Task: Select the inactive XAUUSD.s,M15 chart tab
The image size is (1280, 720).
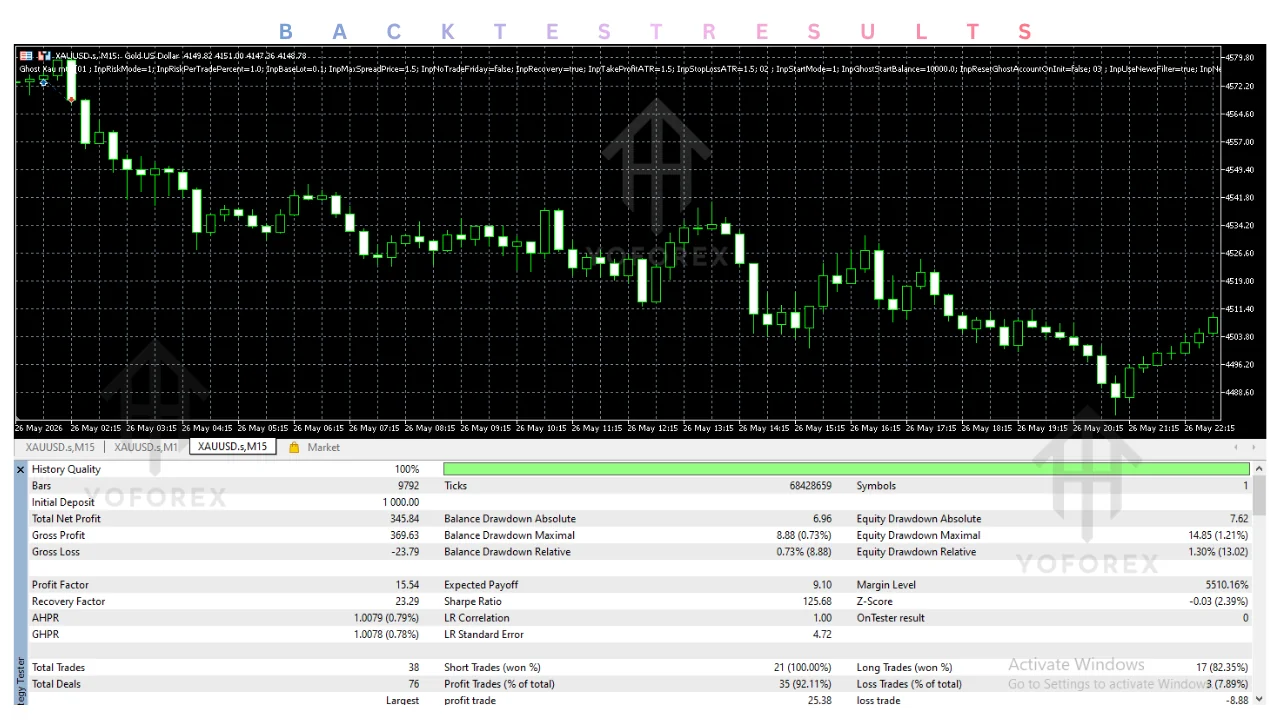Action: [x=60, y=447]
